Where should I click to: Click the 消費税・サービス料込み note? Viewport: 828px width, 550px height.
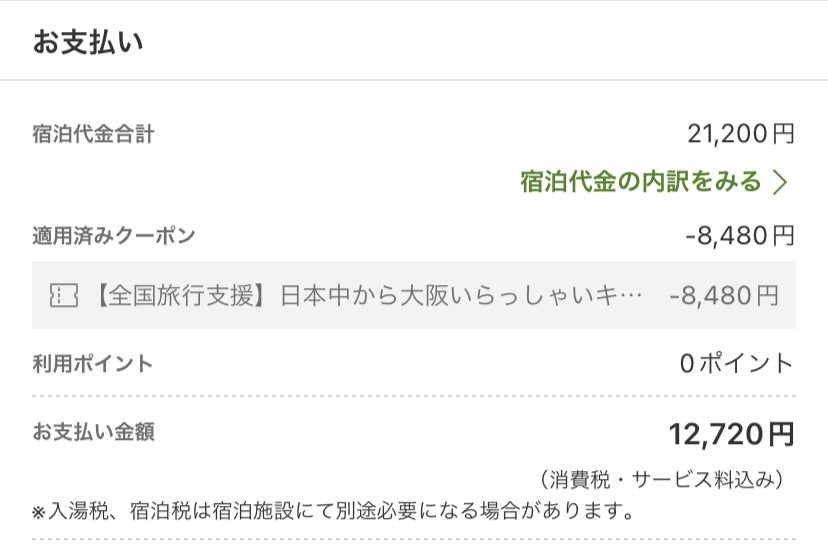coord(661,479)
